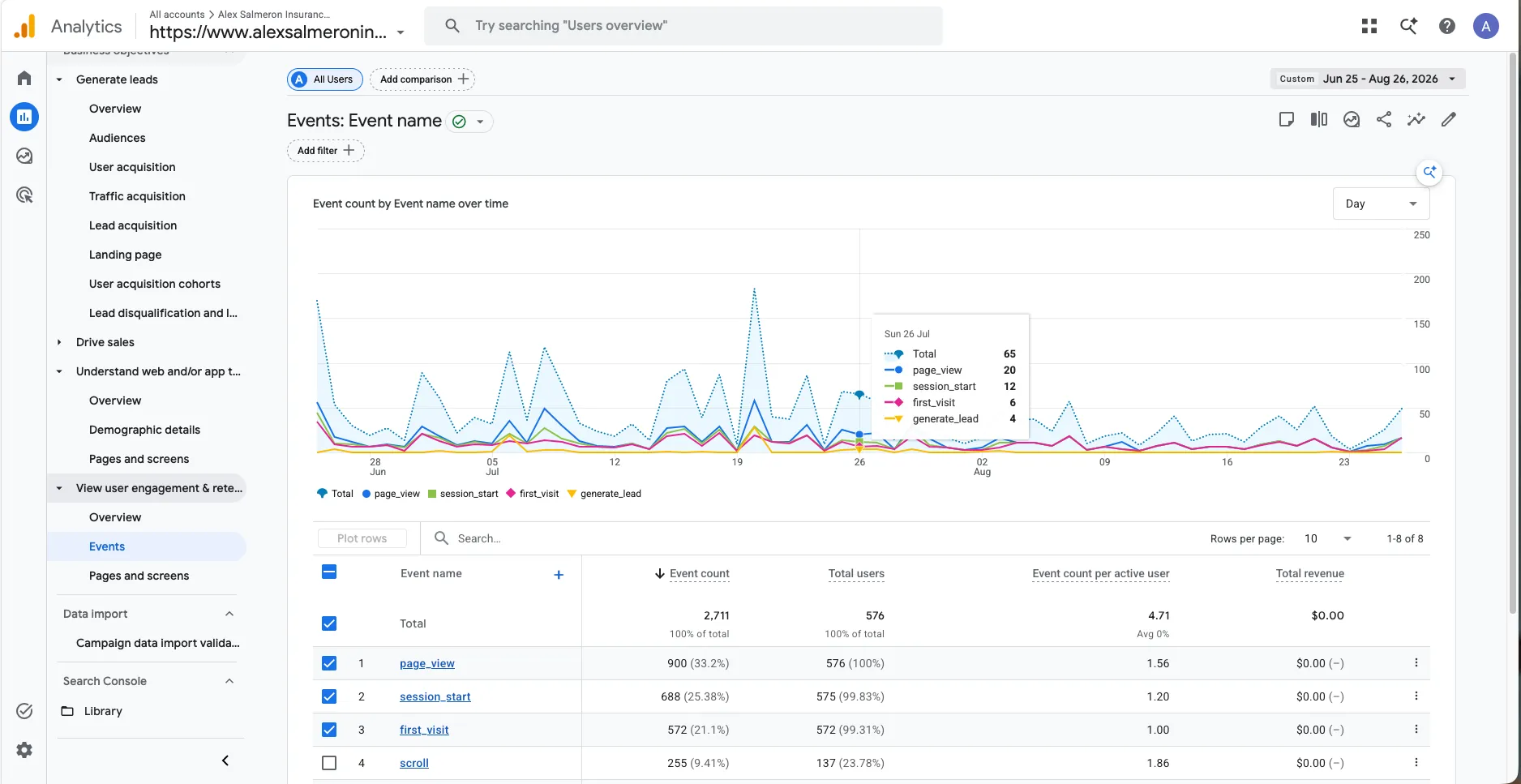The image size is (1521, 784).
Task: Click the share this report icon
Action: click(x=1384, y=119)
